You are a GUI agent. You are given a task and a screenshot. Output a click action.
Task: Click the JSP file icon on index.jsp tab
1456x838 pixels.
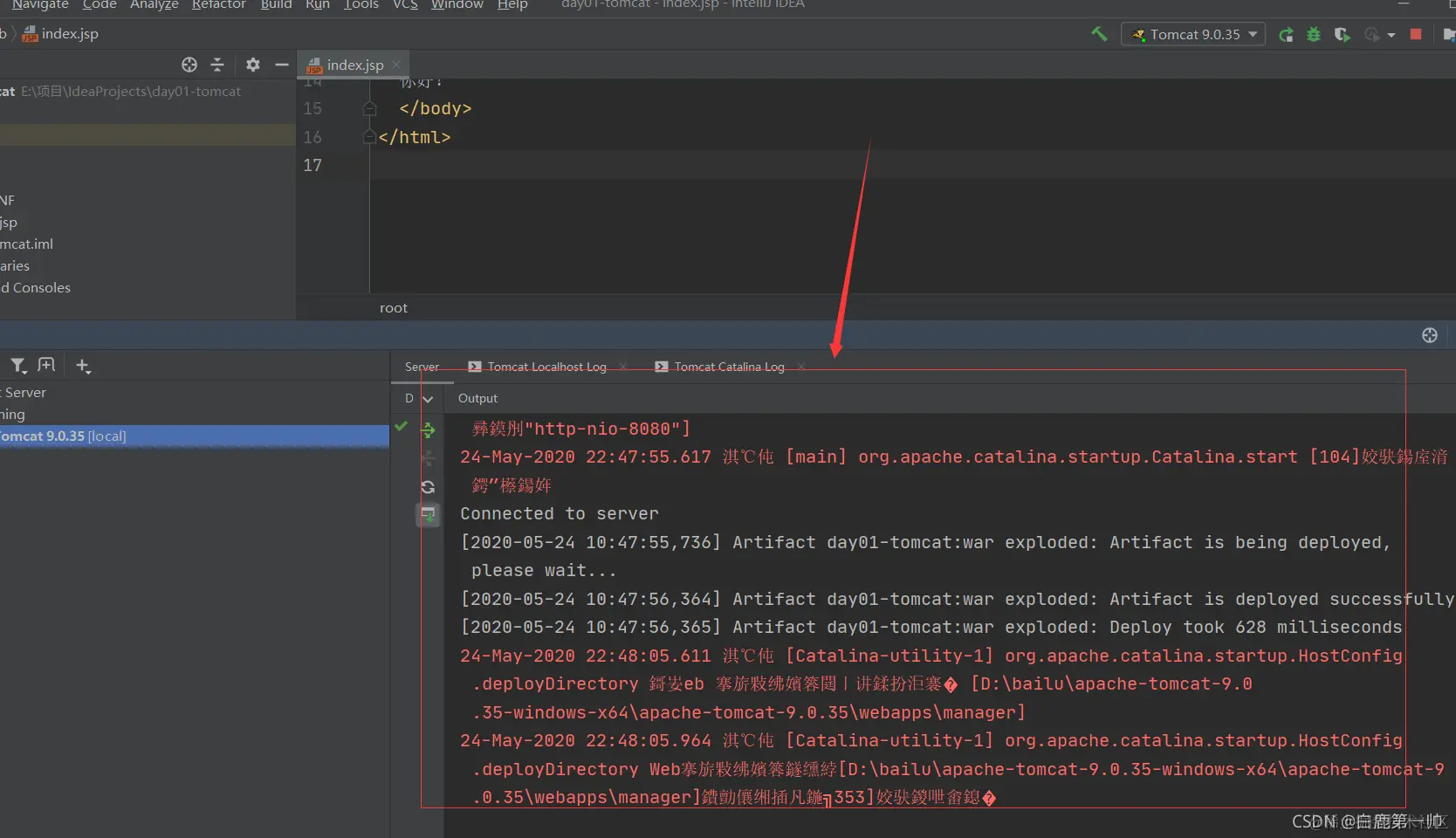(314, 65)
